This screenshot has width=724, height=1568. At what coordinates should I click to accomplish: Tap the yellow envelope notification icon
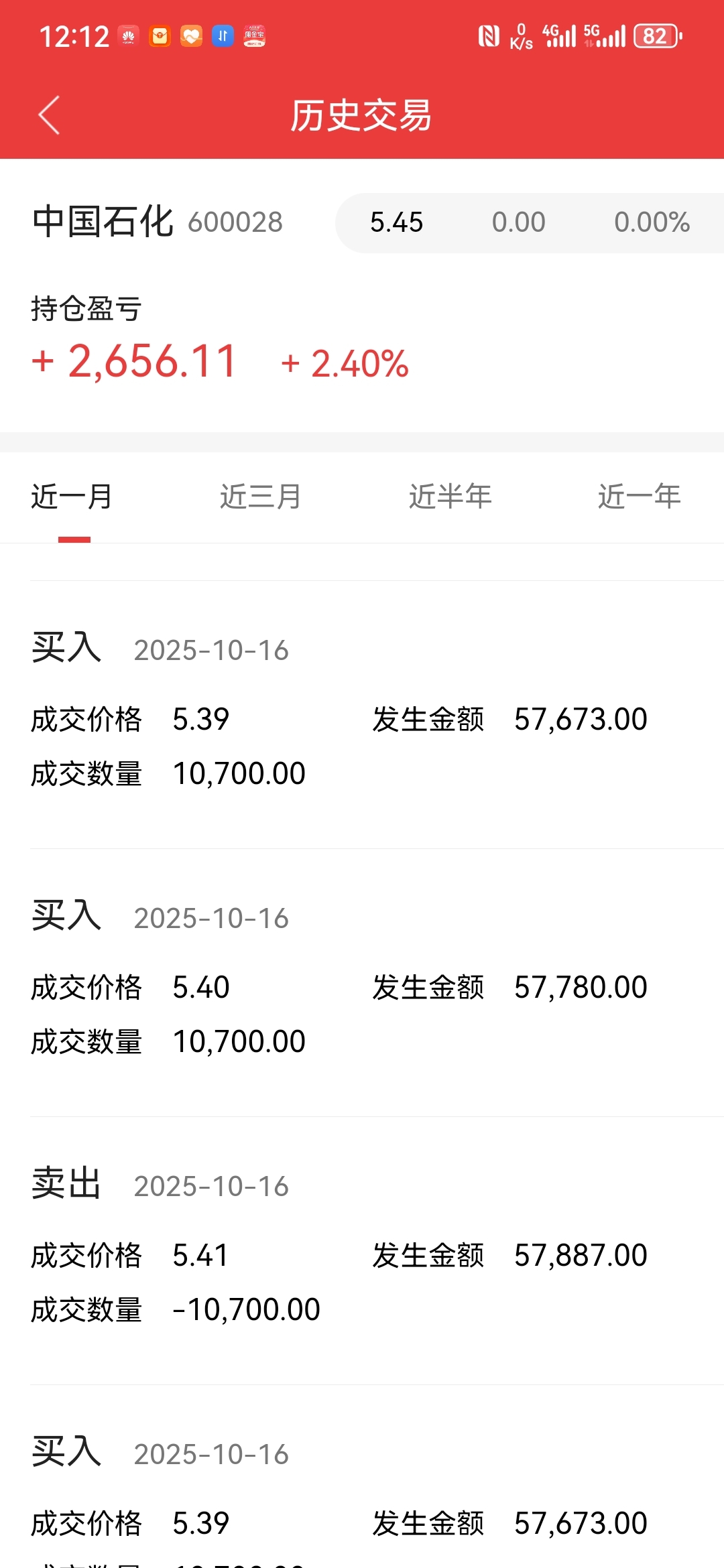point(160,36)
